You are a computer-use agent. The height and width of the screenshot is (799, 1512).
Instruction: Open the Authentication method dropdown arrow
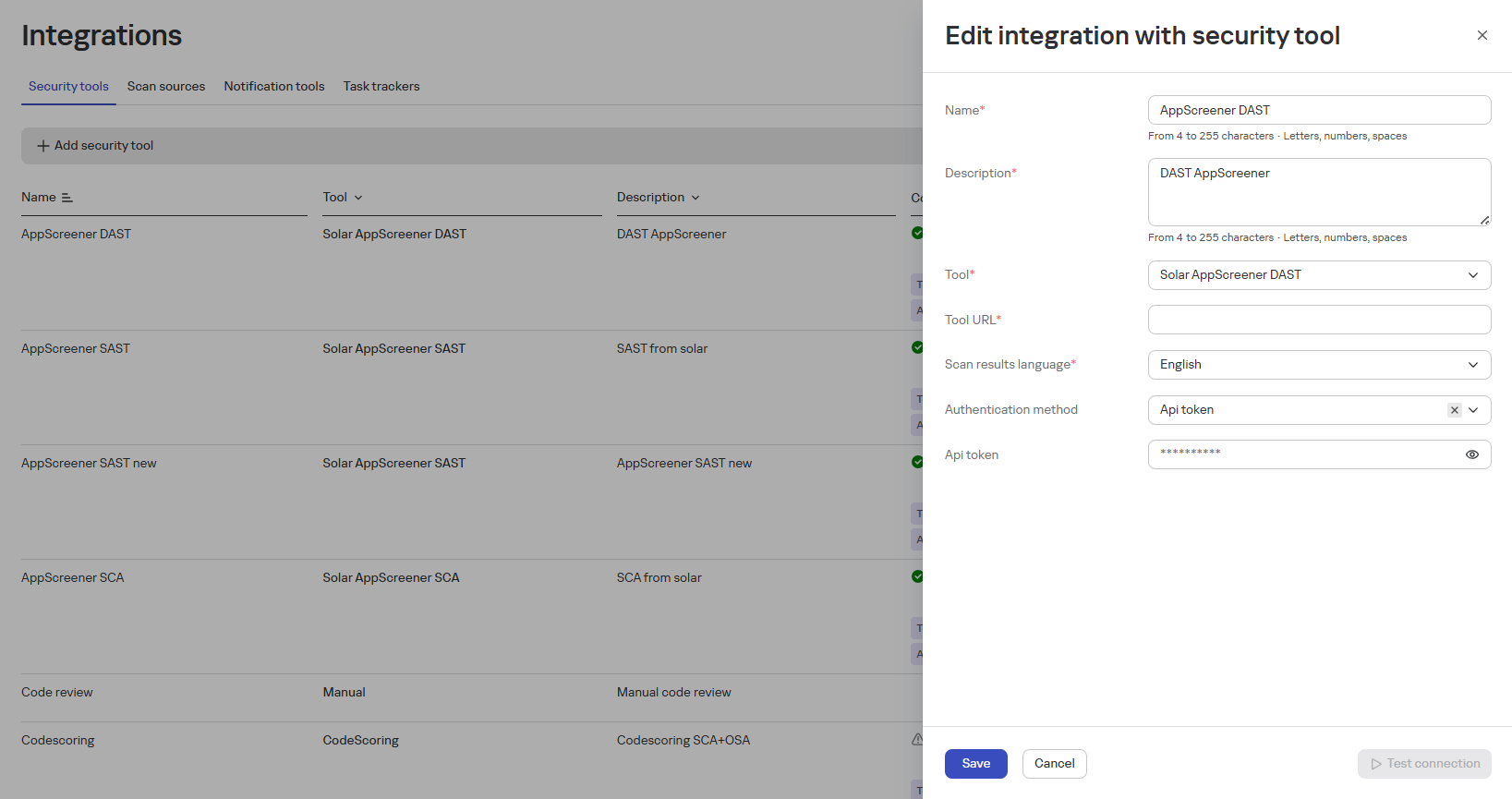pyautogui.click(x=1473, y=410)
